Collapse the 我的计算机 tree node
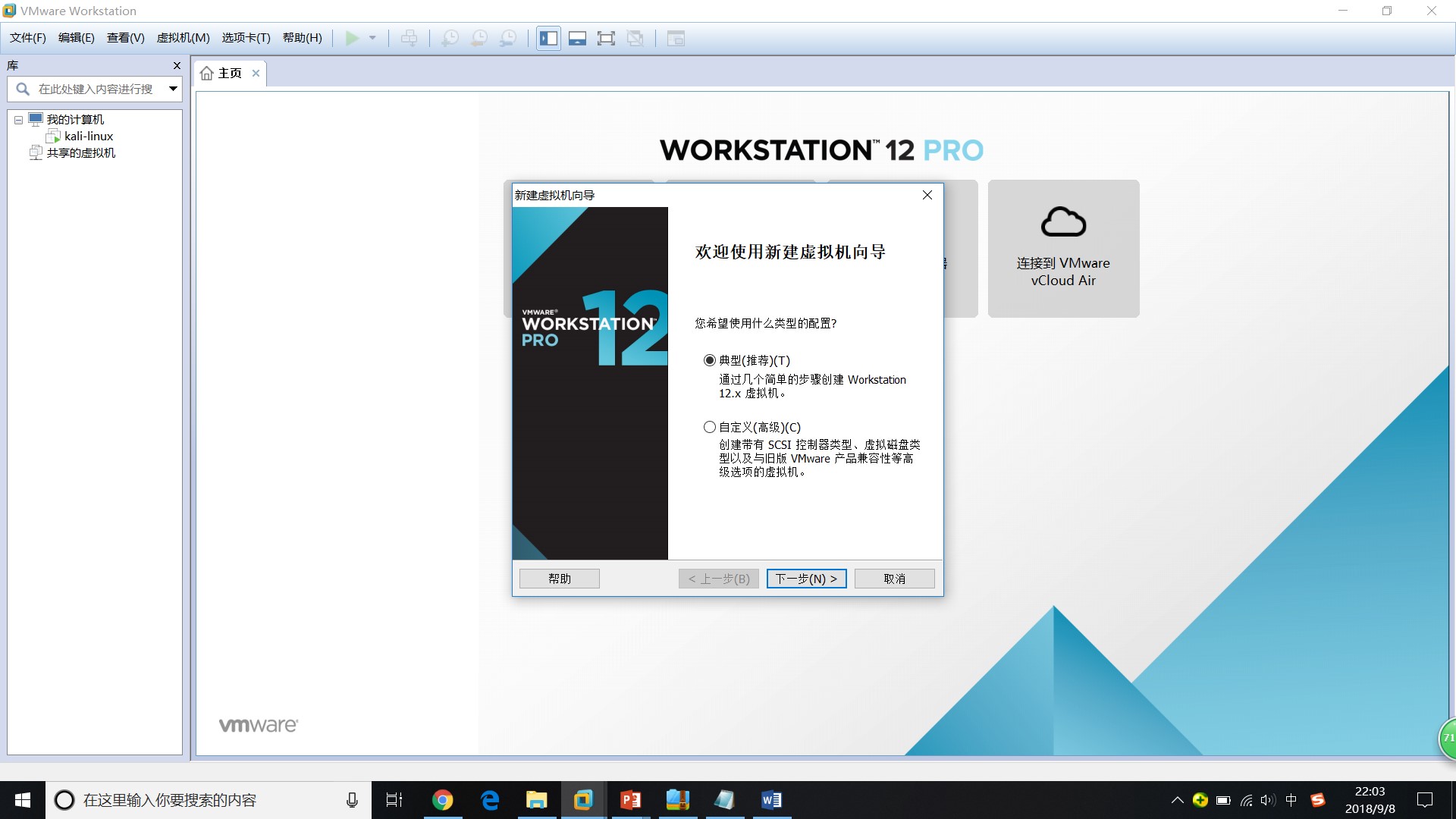Image resolution: width=1456 pixels, height=819 pixels. tap(18, 120)
